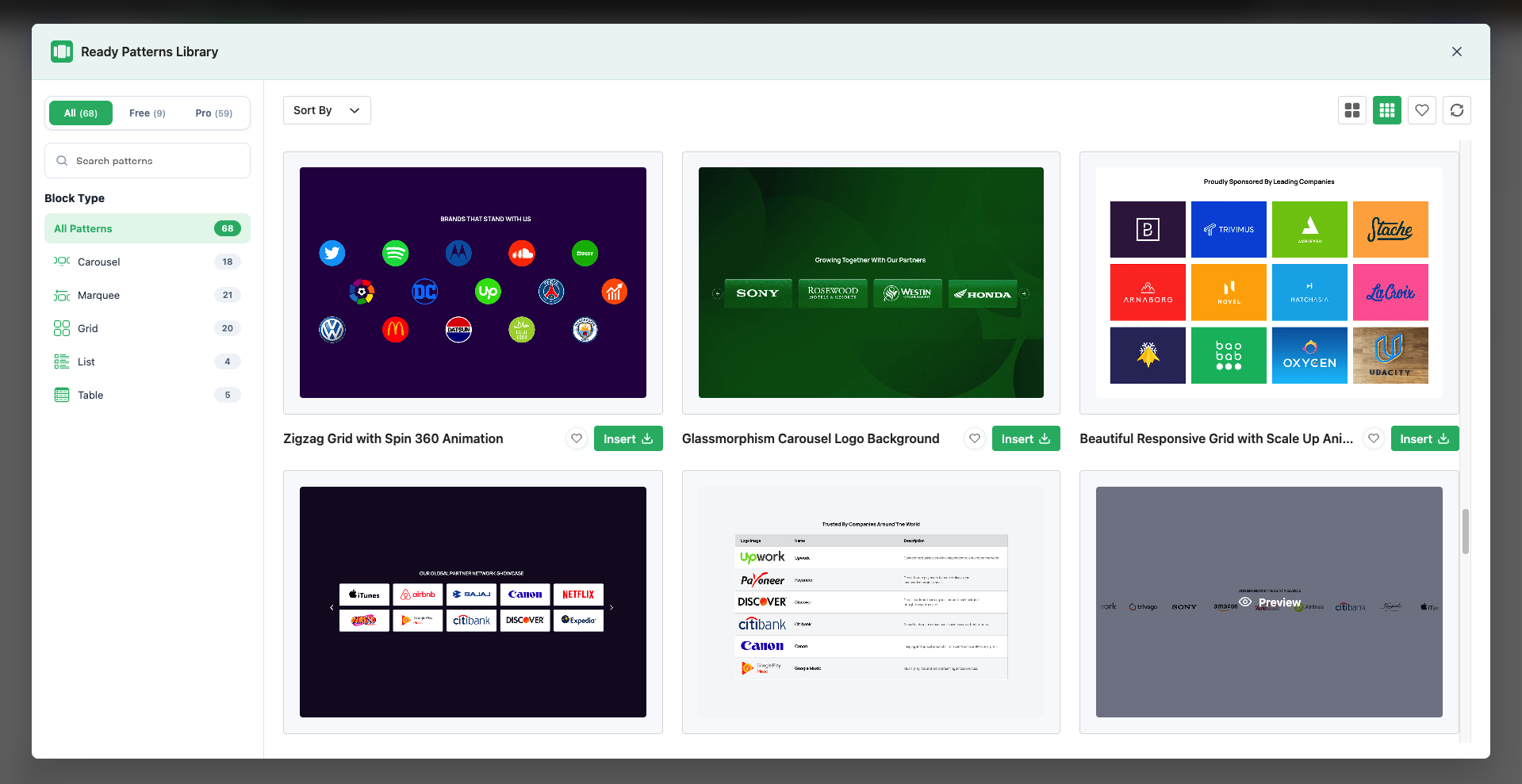
Task: Select the Pro (59) filter tab
Action: [x=214, y=113]
